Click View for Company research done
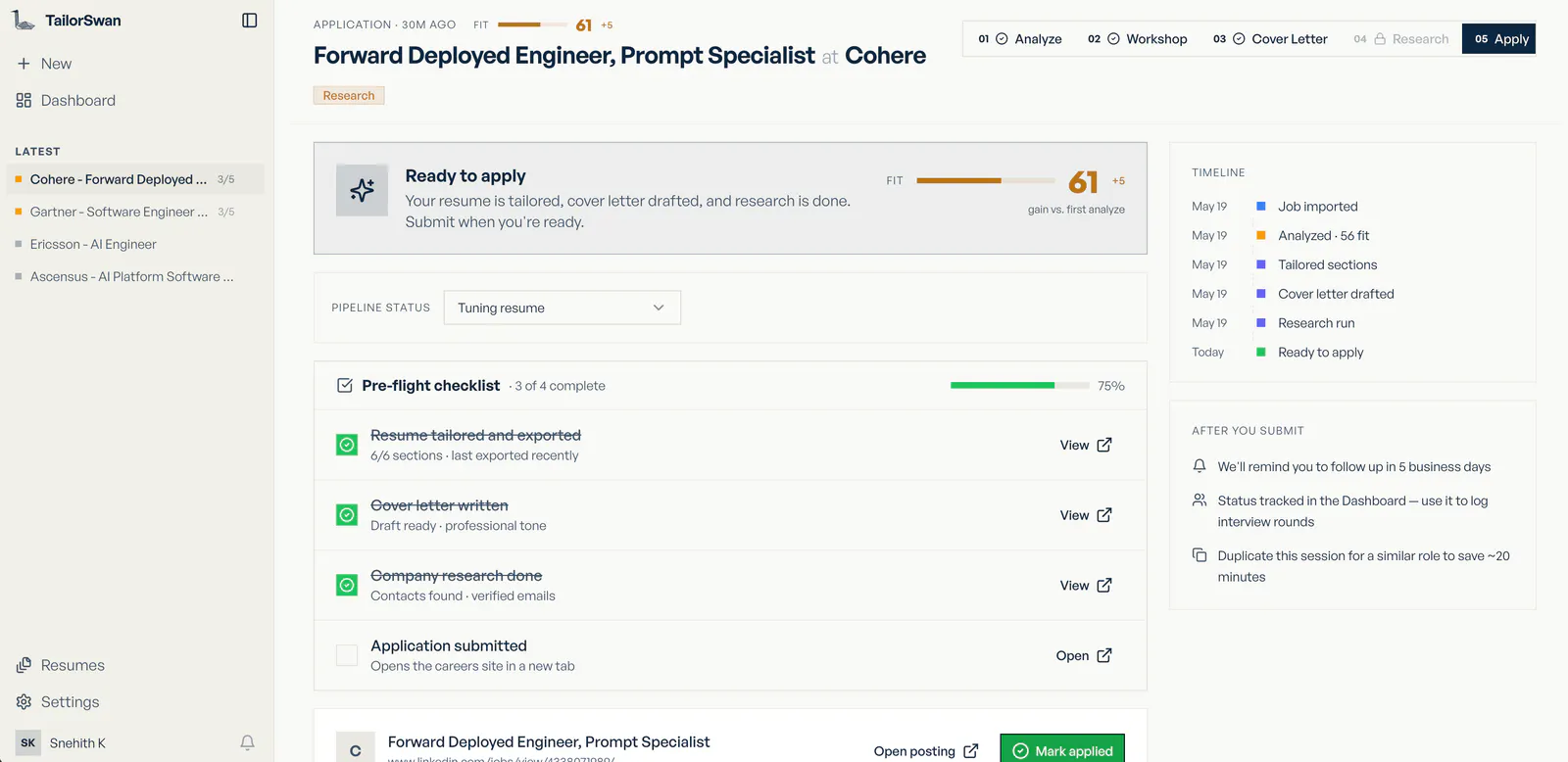Image resolution: width=1568 pixels, height=762 pixels. pos(1086,586)
